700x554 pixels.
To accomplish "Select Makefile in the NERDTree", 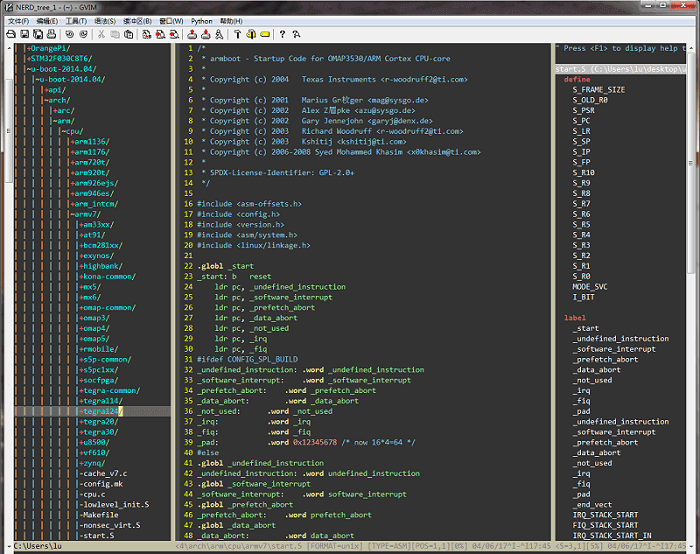I will tap(100, 515).
